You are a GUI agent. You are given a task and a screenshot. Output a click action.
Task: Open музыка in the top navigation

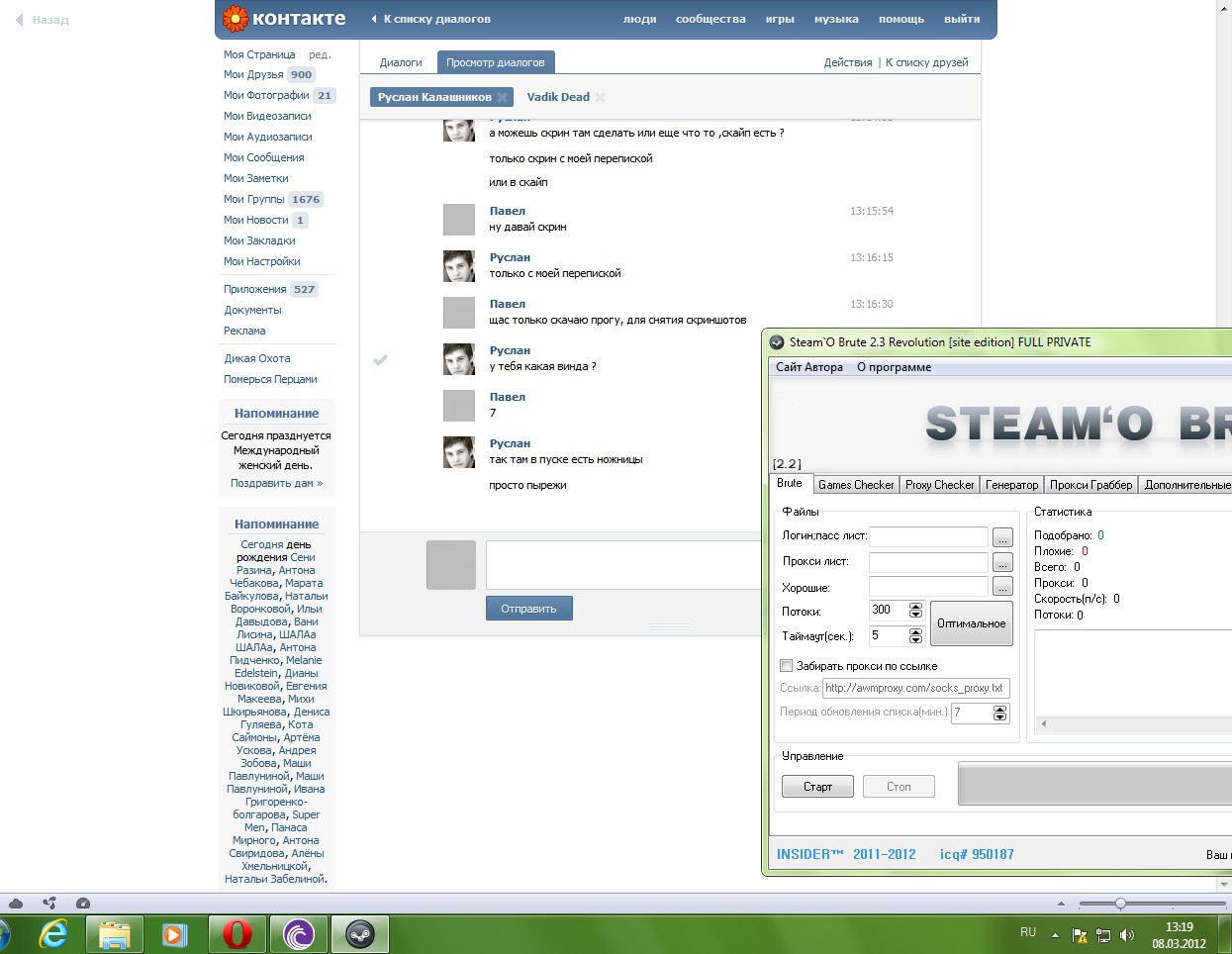[836, 19]
